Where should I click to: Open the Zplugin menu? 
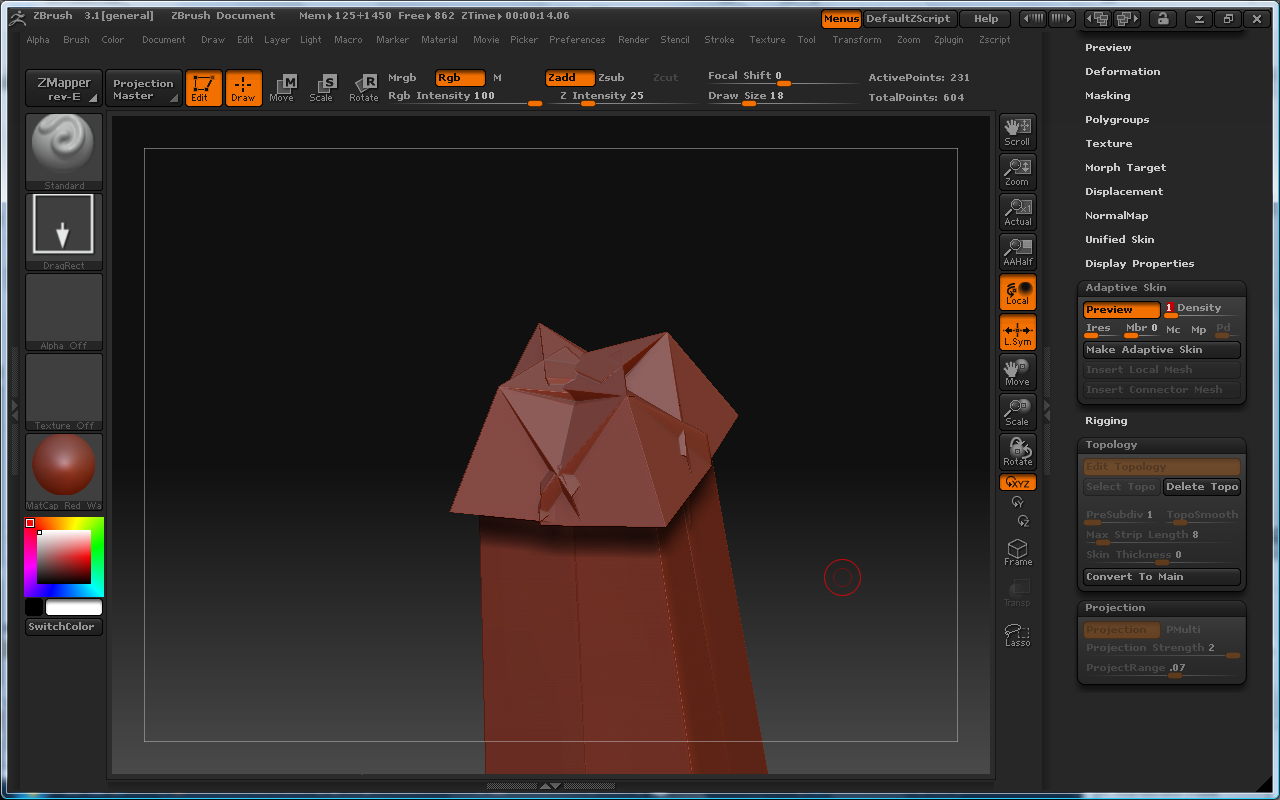click(x=948, y=40)
